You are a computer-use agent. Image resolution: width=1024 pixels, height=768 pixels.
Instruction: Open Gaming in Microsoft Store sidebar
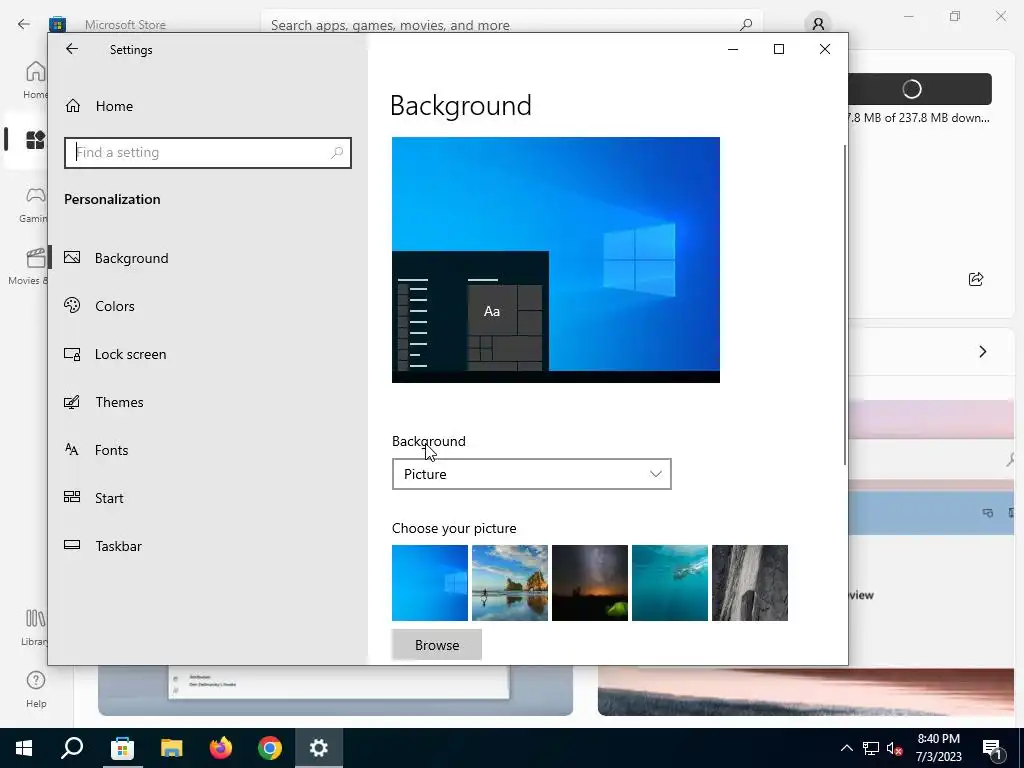click(x=34, y=204)
